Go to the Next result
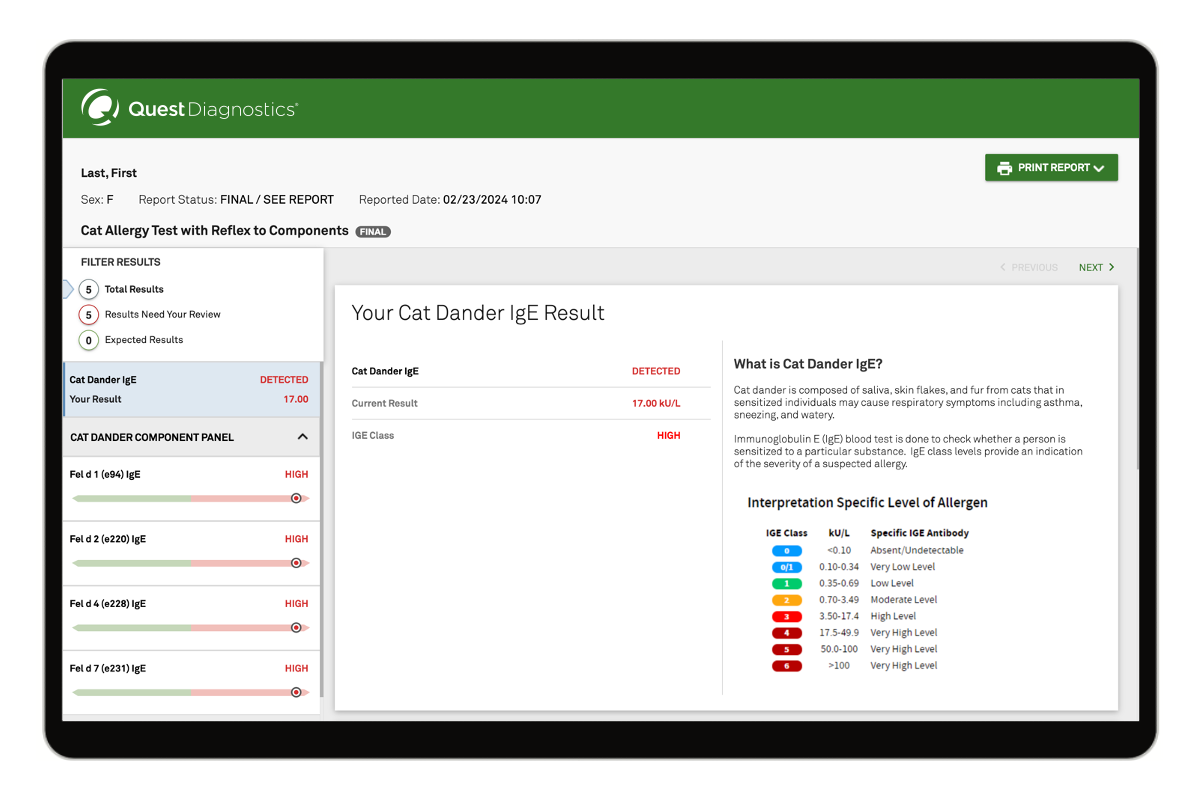 pyautogui.click(x=1096, y=268)
